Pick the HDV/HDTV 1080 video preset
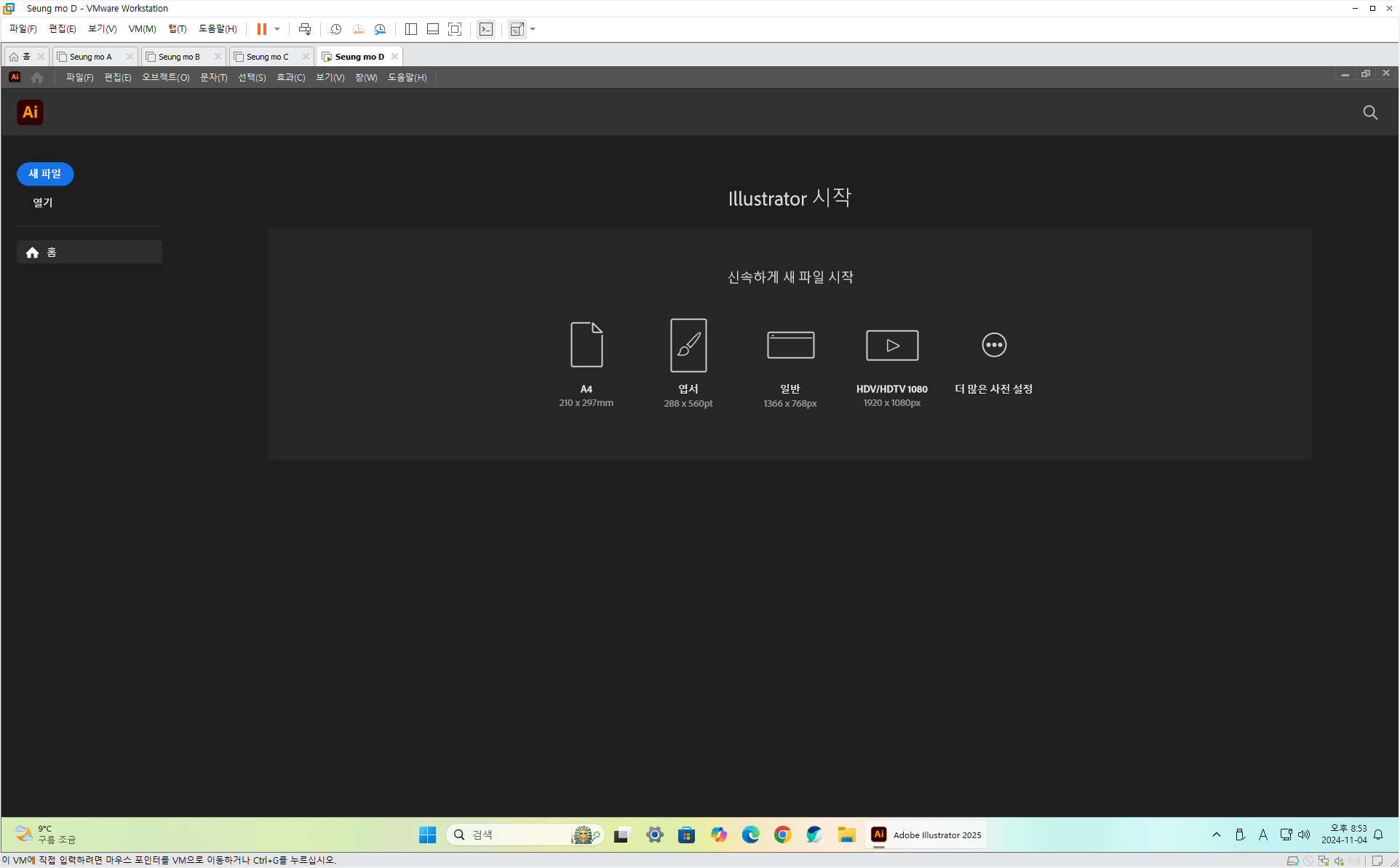 coord(891,345)
